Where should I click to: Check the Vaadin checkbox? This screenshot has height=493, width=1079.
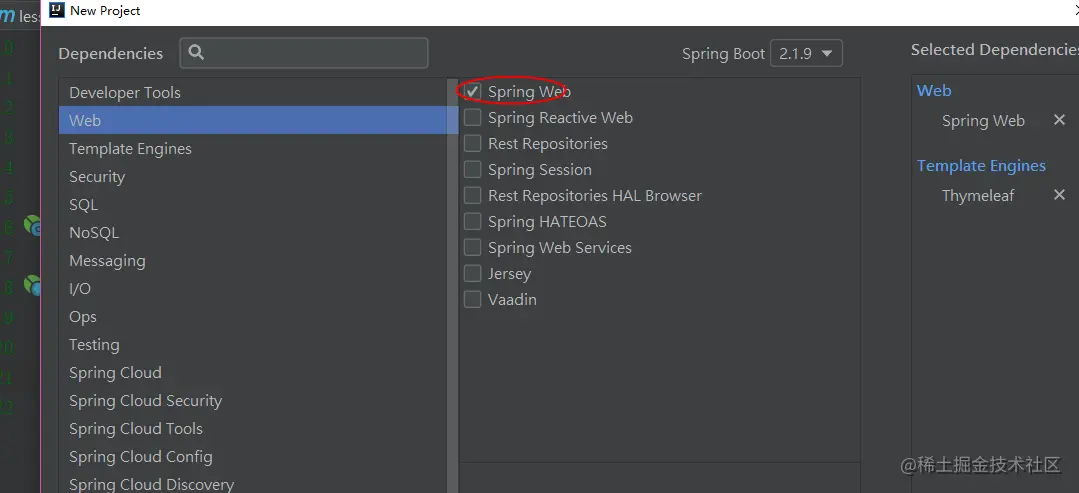(472, 300)
